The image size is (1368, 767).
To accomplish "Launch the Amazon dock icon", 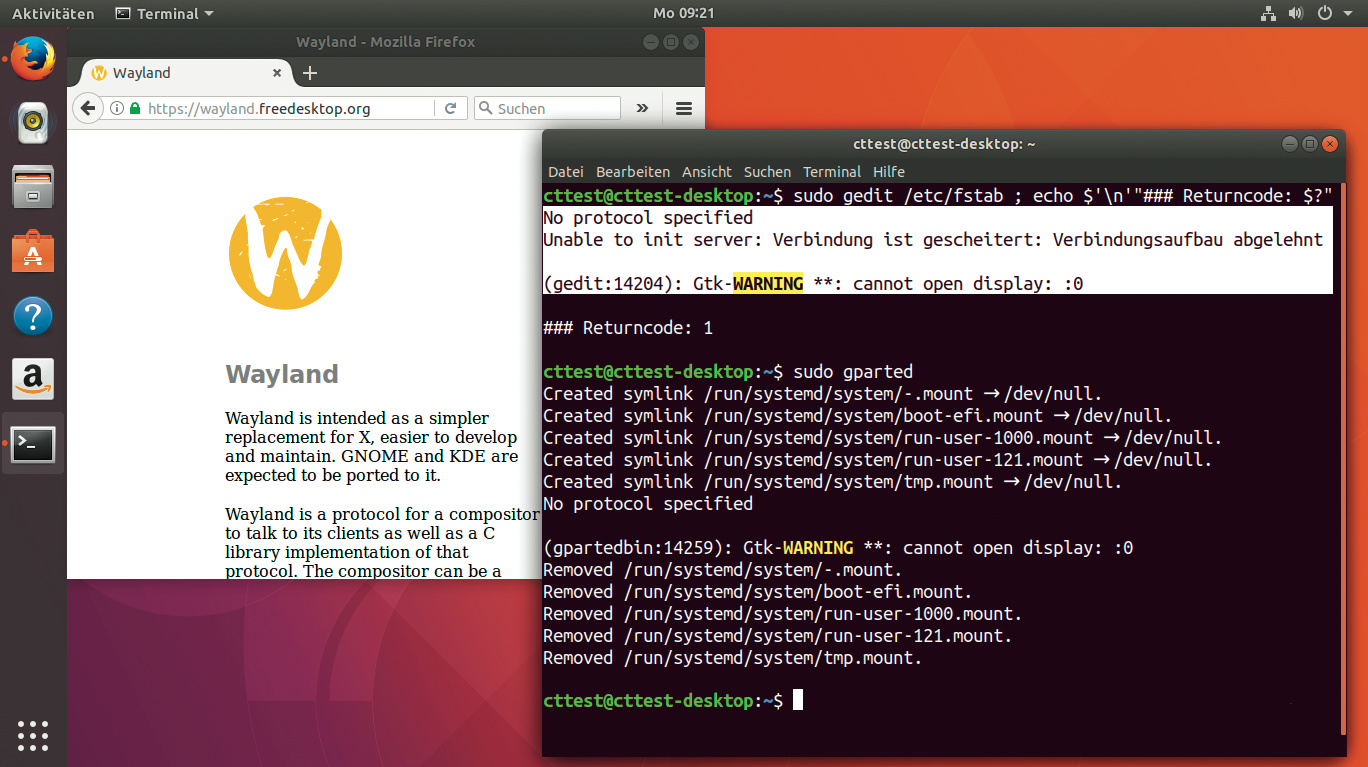I will (x=33, y=379).
